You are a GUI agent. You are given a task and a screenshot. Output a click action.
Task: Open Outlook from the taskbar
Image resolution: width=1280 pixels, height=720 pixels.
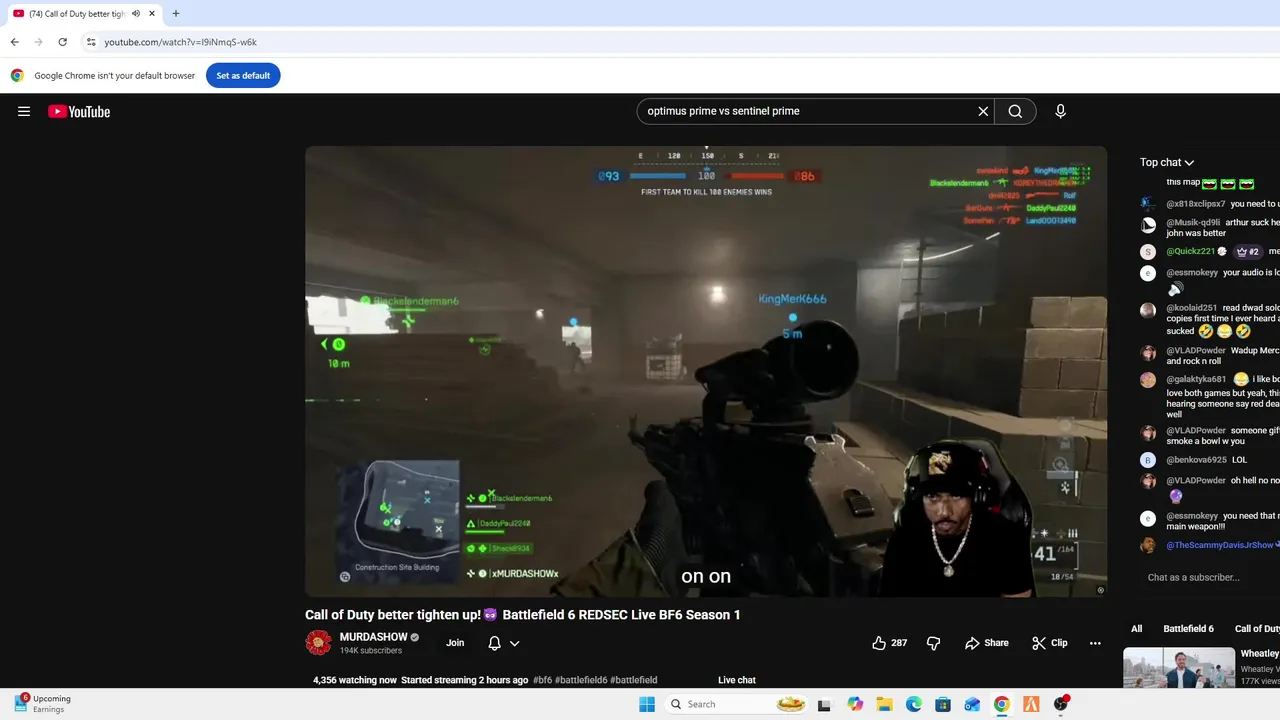tap(972, 704)
